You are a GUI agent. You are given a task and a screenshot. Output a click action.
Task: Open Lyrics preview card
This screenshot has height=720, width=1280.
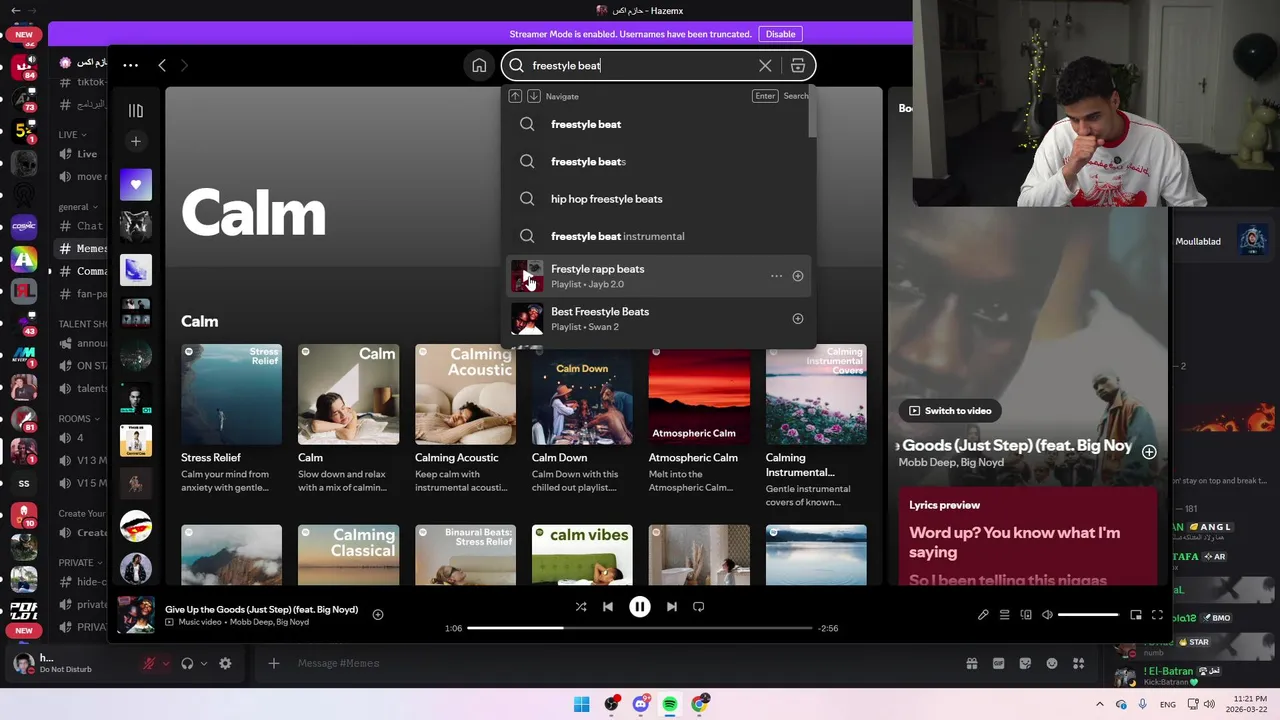1028,536
